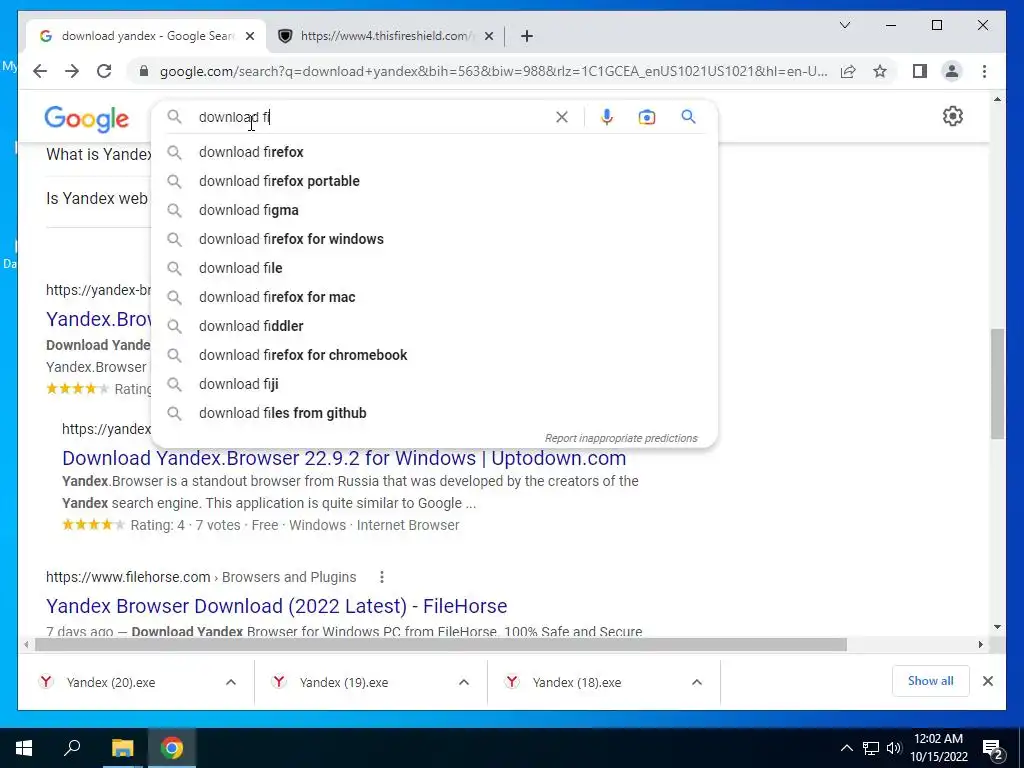Close the downloads bar
The width and height of the screenshot is (1024, 768).
tap(987, 681)
